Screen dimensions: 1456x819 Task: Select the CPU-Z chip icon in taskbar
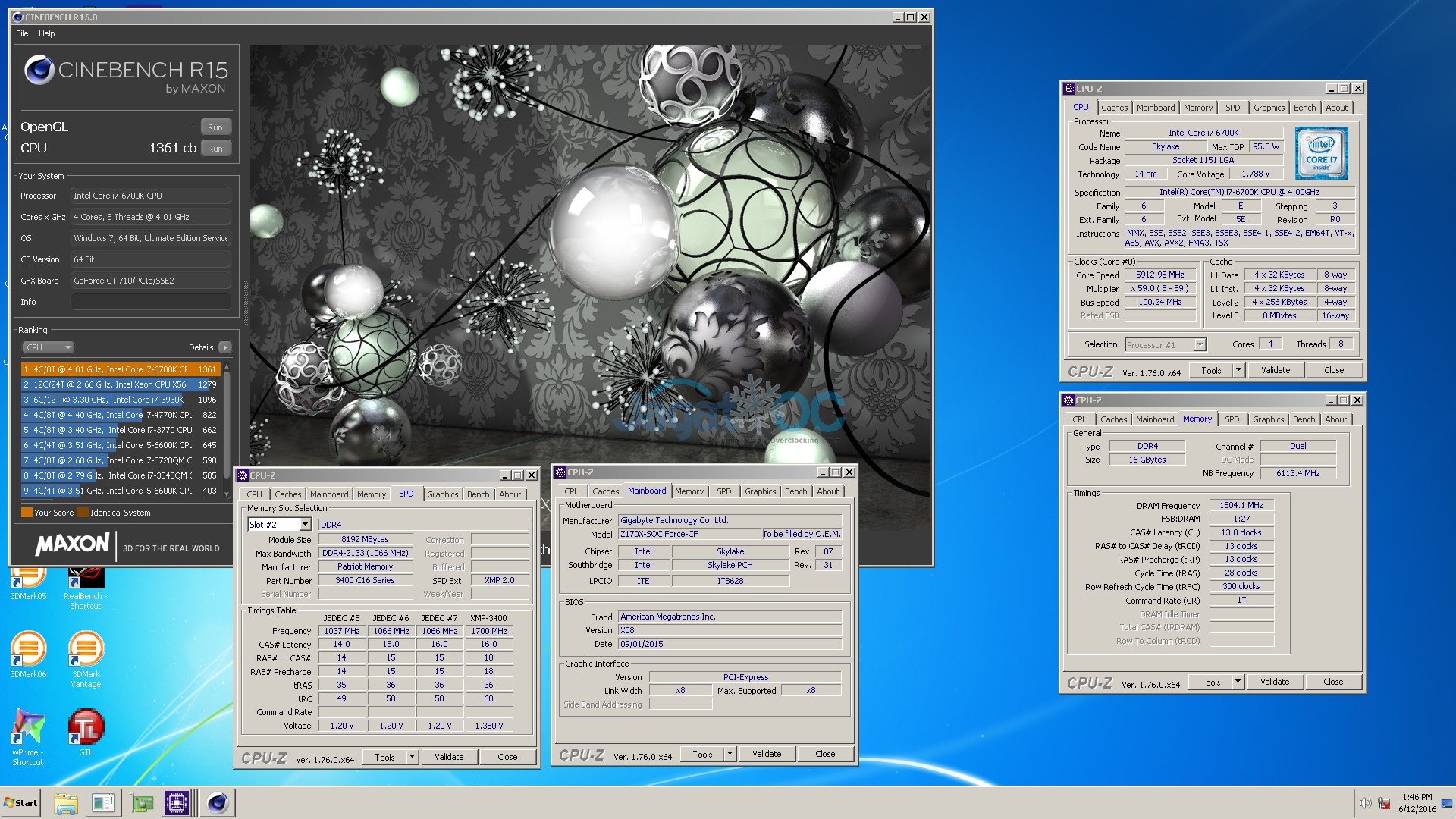(177, 803)
